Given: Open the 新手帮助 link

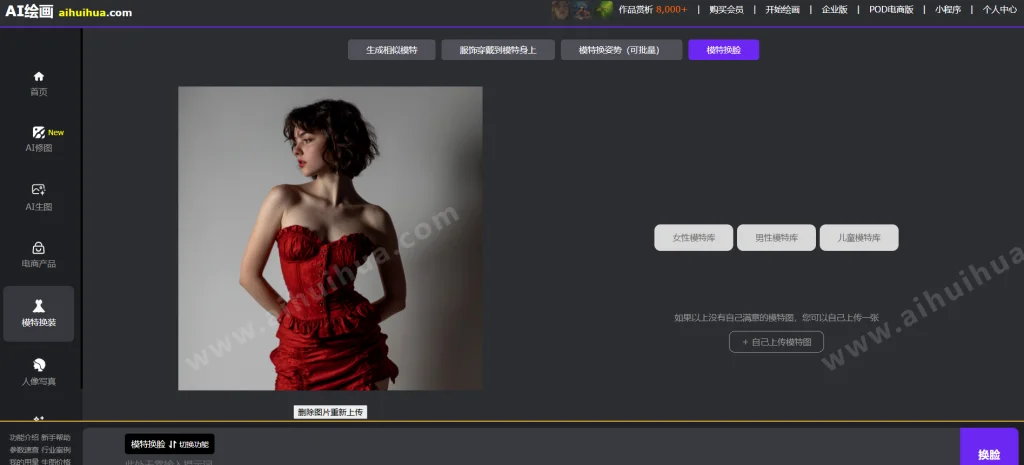Looking at the screenshot, I should click(x=56, y=438).
